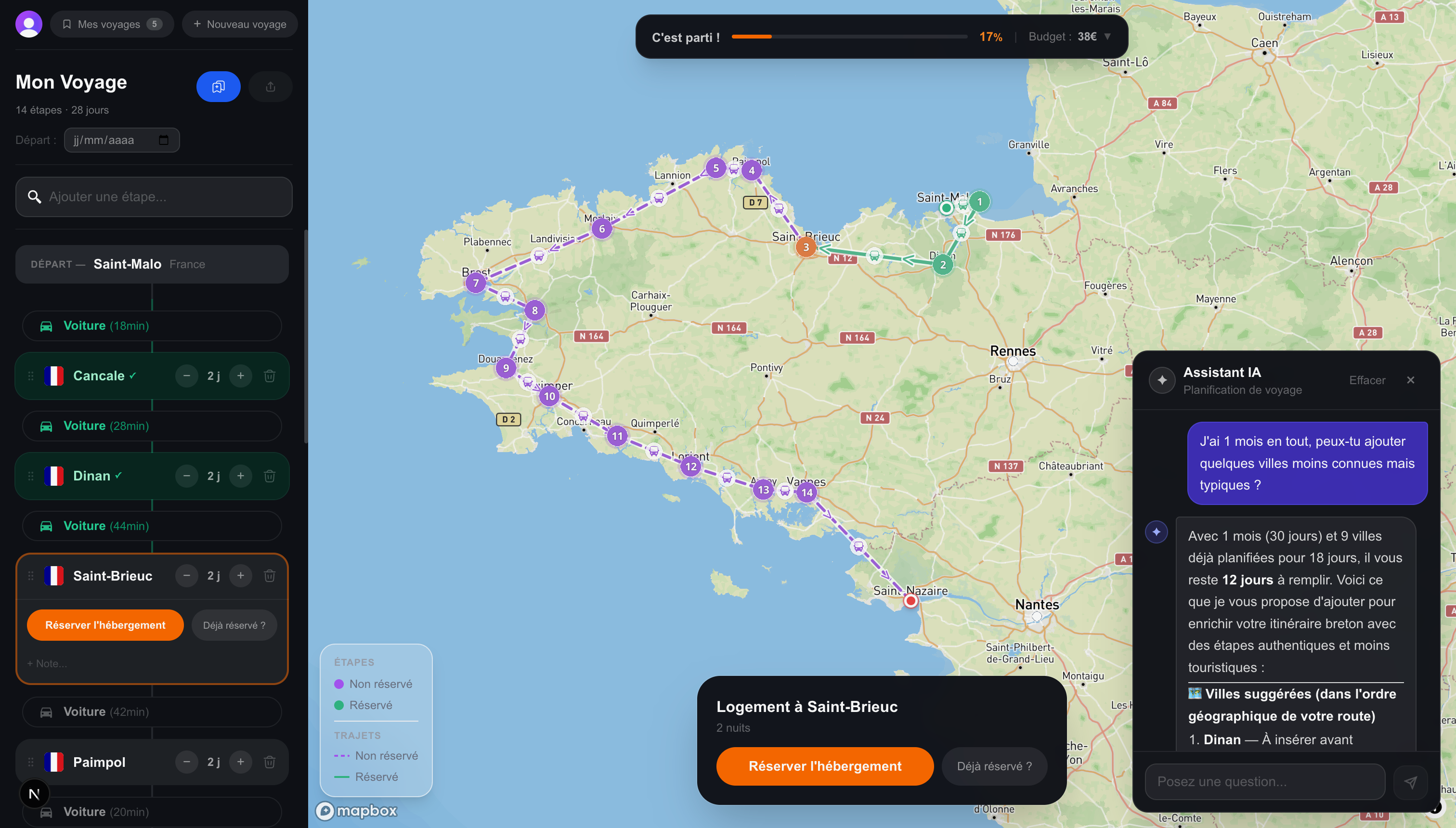
Task: Click the share/export trip icon
Action: click(271, 87)
